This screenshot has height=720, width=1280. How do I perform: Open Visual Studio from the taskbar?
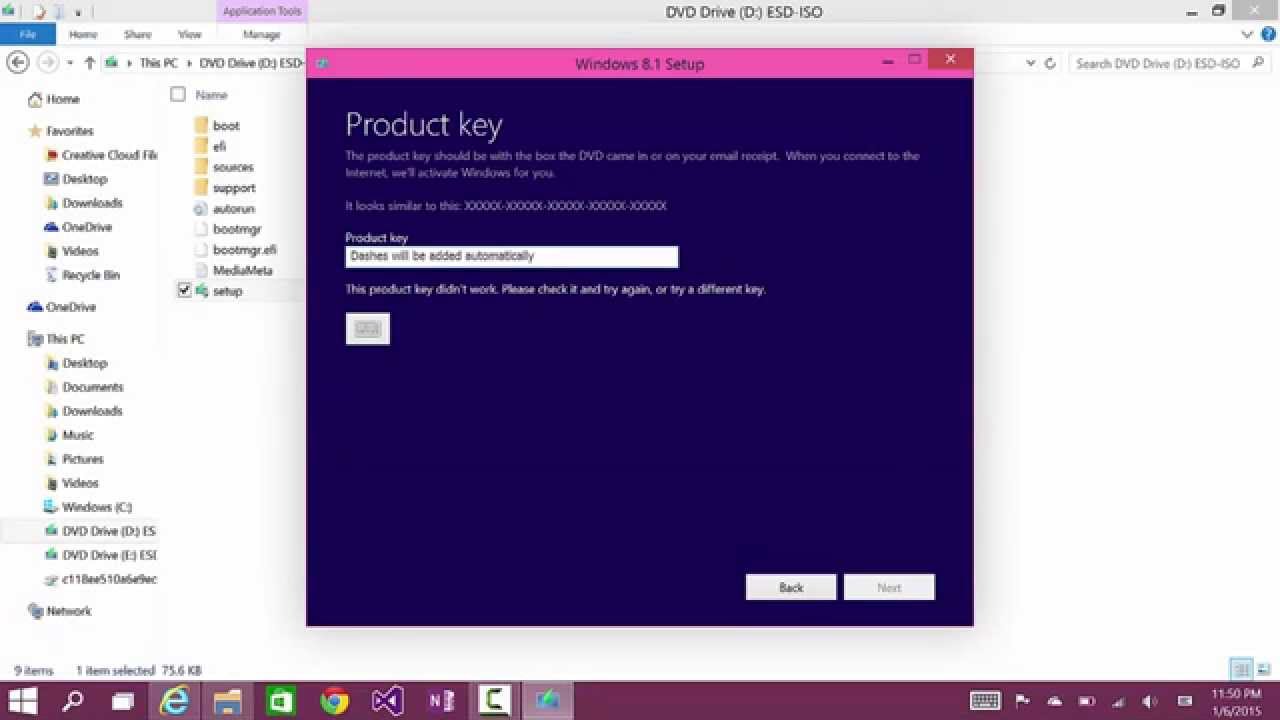pyautogui.click(x=388, y=701)
